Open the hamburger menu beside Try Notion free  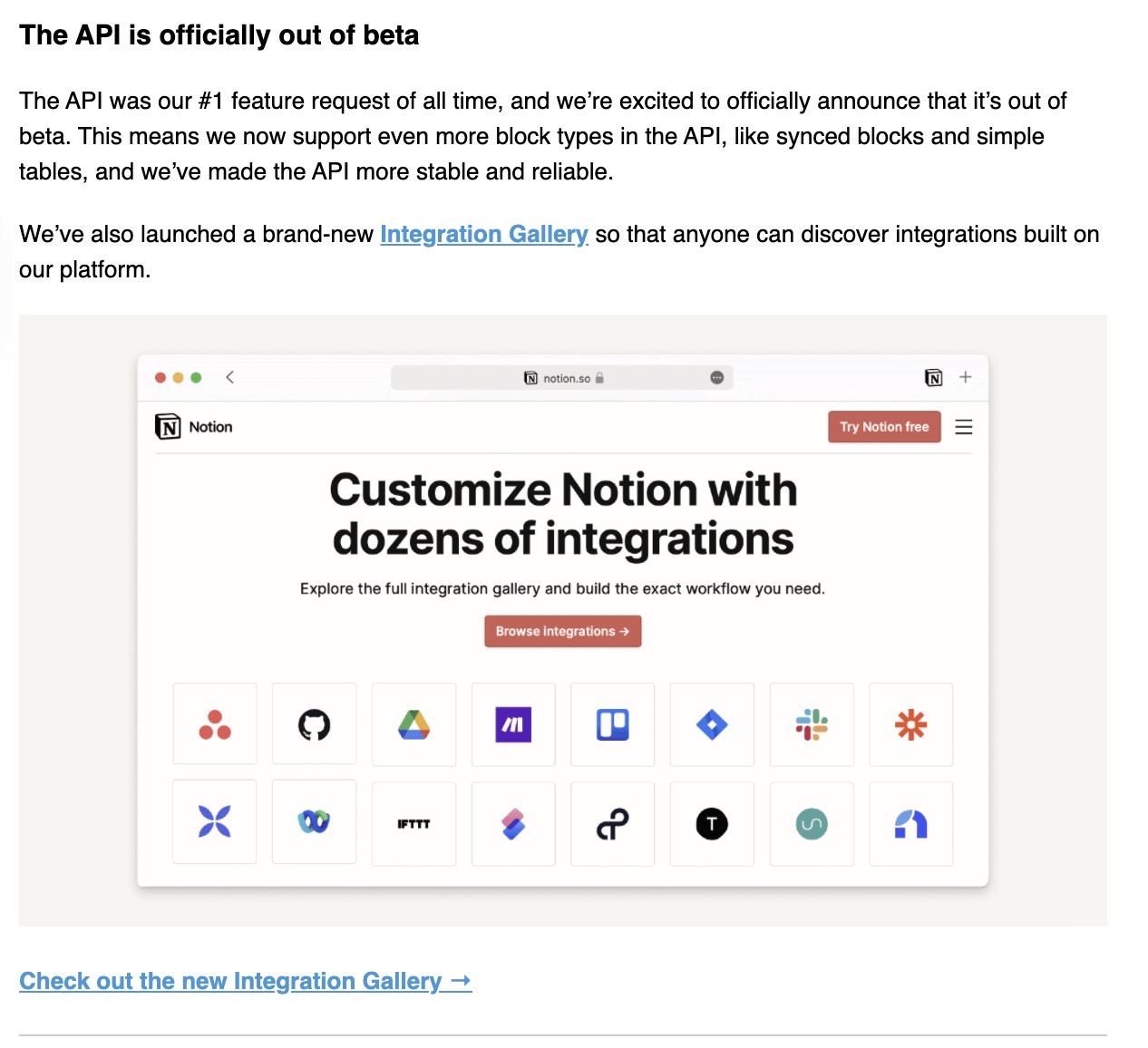click(x=964, y=427)
